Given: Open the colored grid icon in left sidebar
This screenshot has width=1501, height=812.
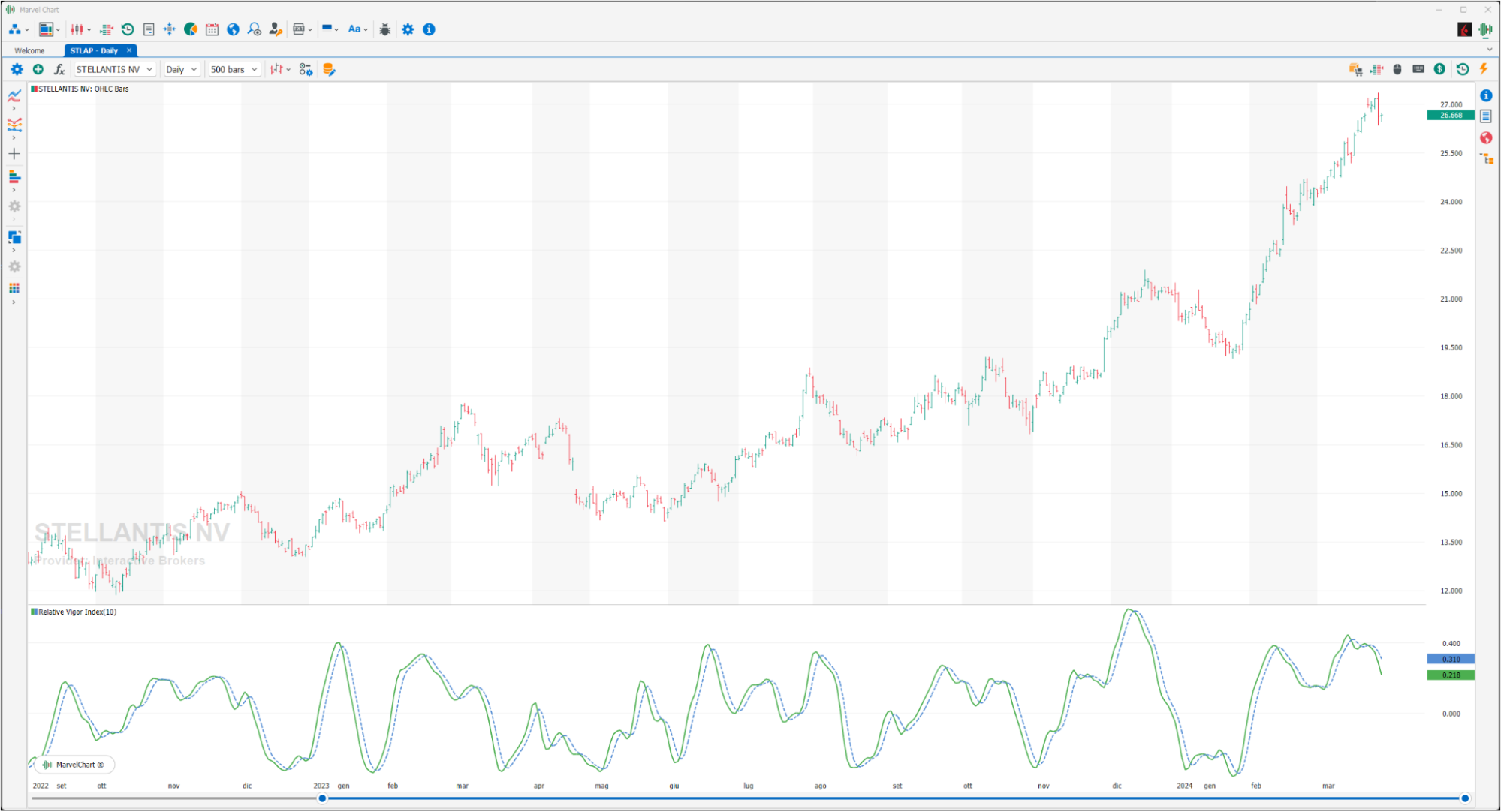Looking at the screenshot, I should (x=14, y=288).
